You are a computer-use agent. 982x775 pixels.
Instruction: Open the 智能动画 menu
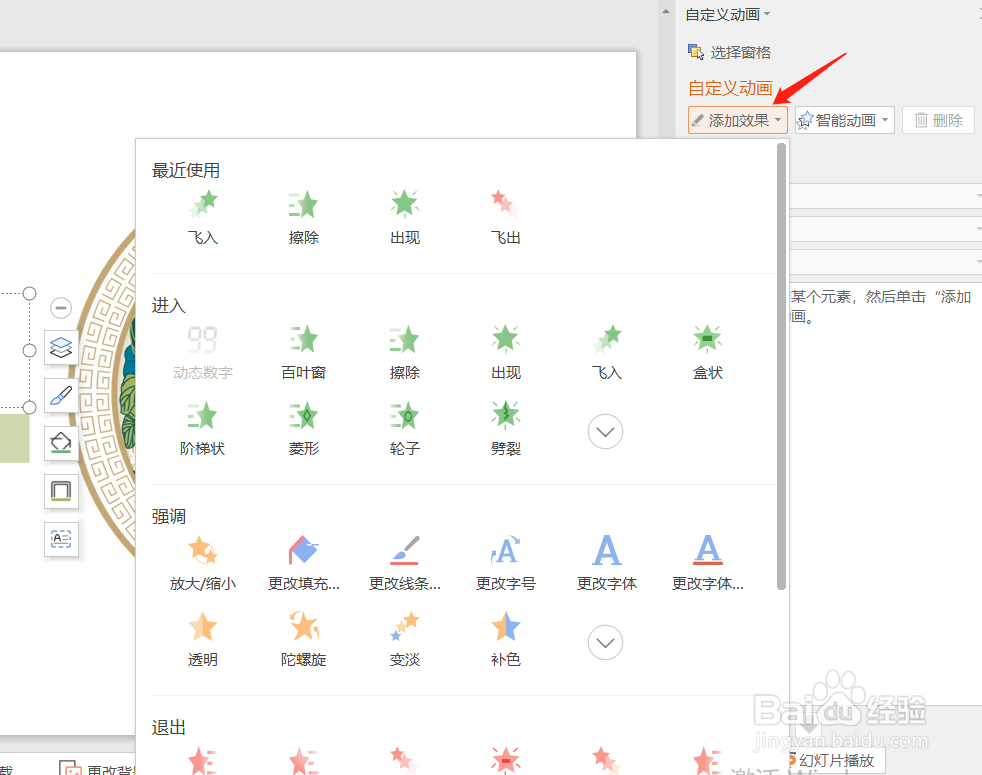pos(844,119)
